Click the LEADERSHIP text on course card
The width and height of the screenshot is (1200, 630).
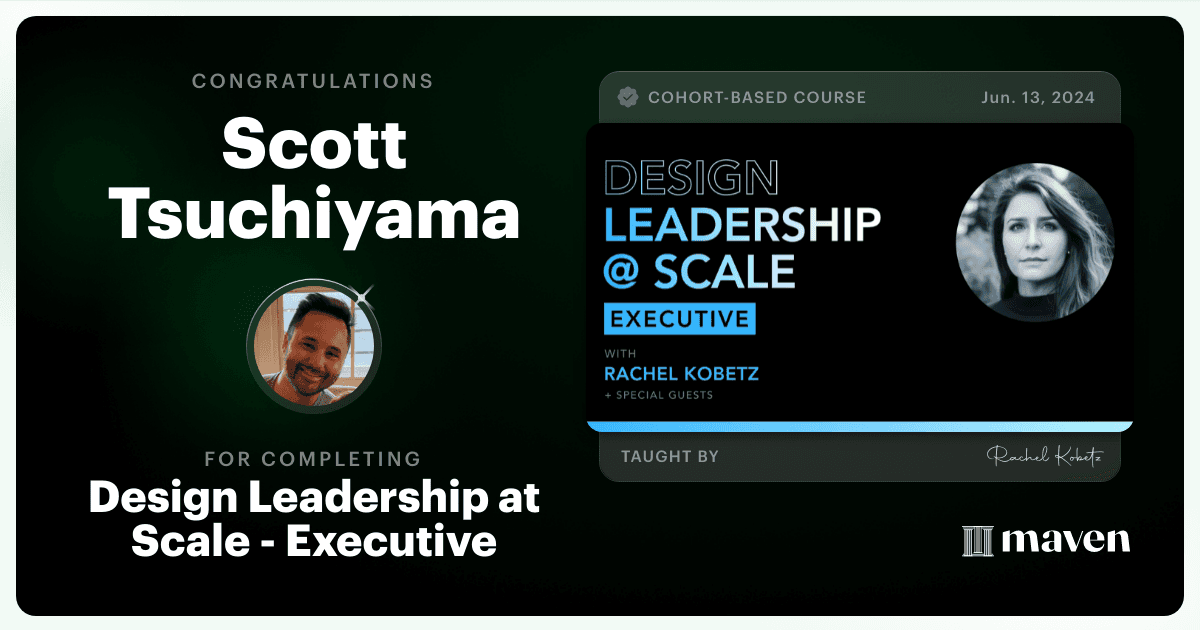click(x=742, y=224)
